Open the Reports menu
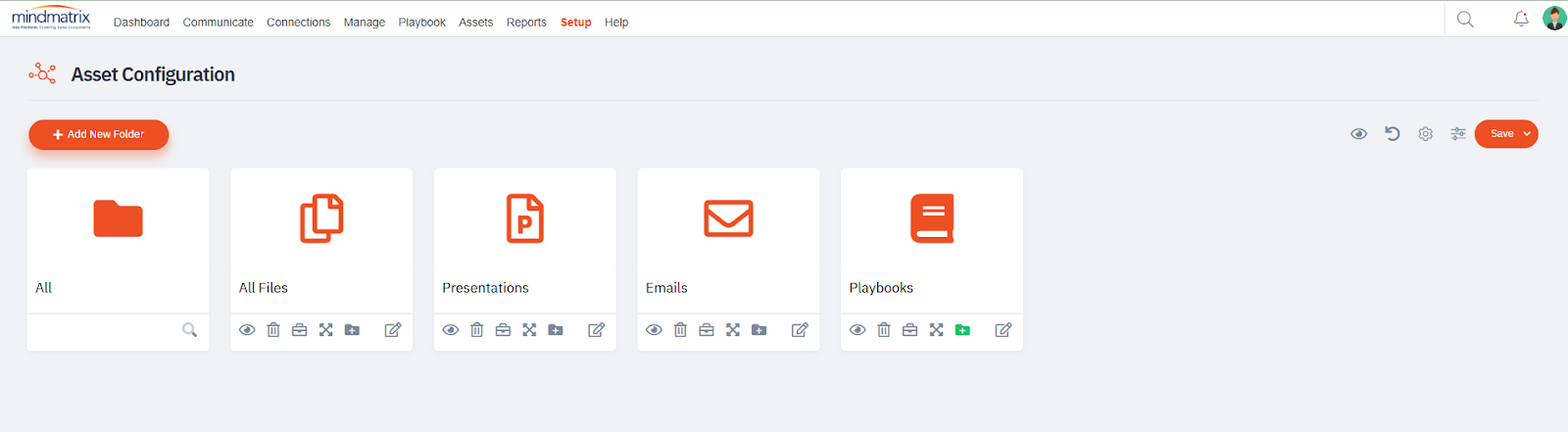This screenshot has height=432, width=1568. 526,23
